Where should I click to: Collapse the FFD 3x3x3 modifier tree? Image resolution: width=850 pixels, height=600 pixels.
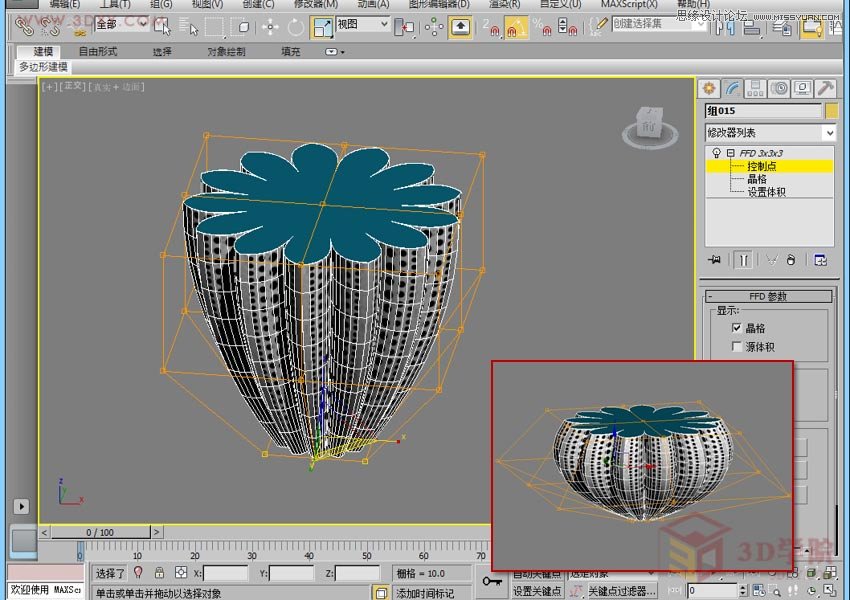click(x=731, y=153)
